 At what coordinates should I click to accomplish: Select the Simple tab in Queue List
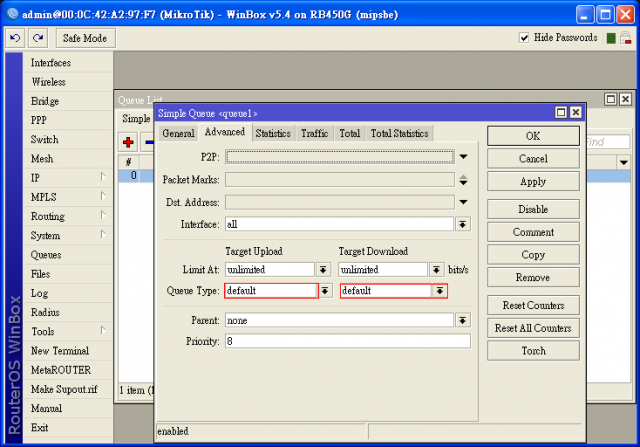tap(136, 119)
